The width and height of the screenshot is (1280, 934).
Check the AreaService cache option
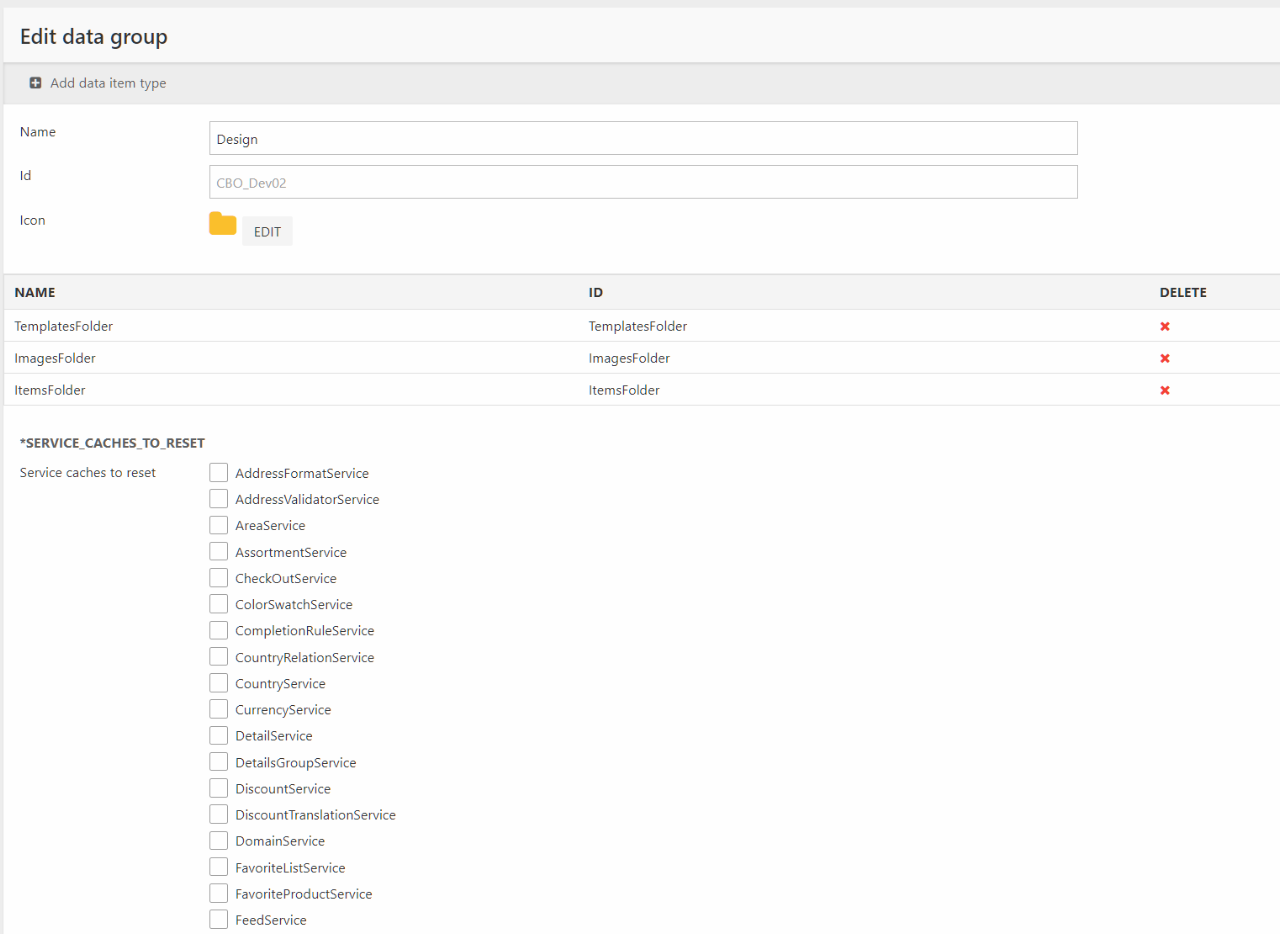[219, 525]
